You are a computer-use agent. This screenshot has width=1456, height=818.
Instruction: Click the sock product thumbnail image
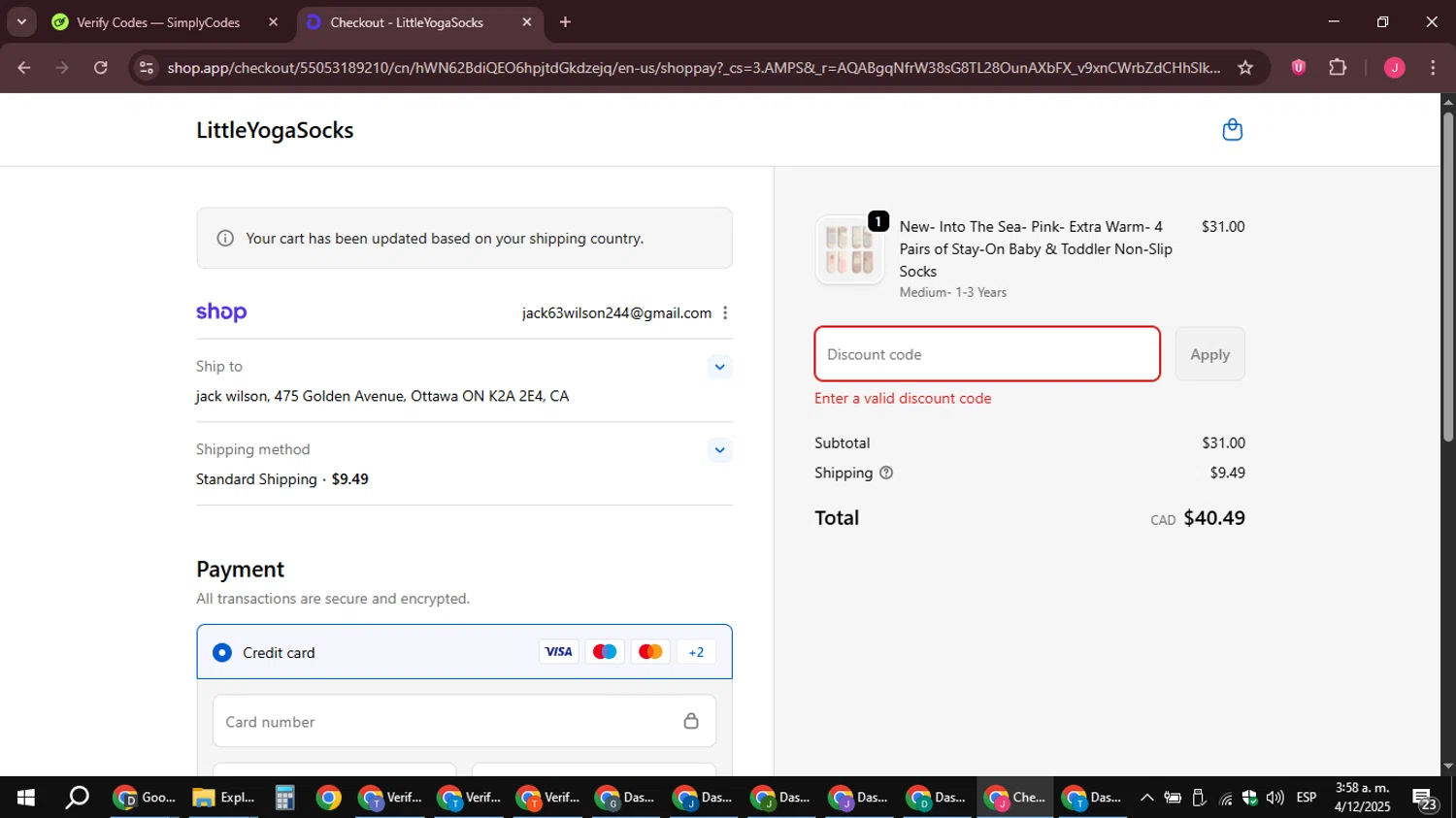(x=849, y=249)
